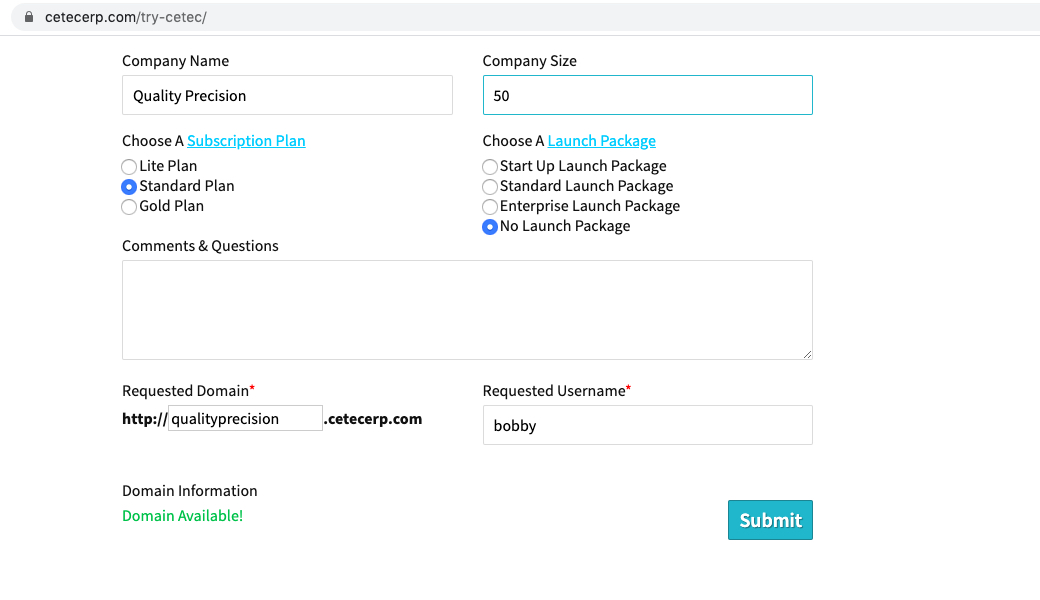Select the Standard Plan radio button
Viewport: 1040px width, 600px height.
click(x=129, y=187)
